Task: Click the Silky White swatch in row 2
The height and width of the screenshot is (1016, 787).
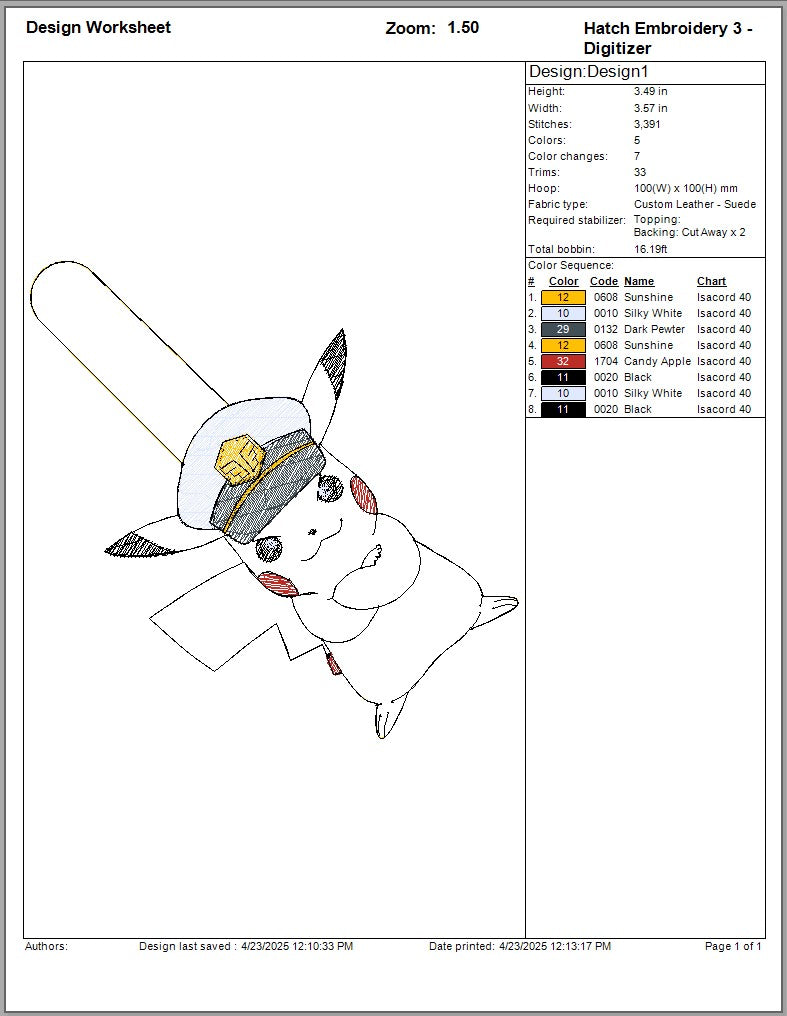Action: click(x=563, y=313)
